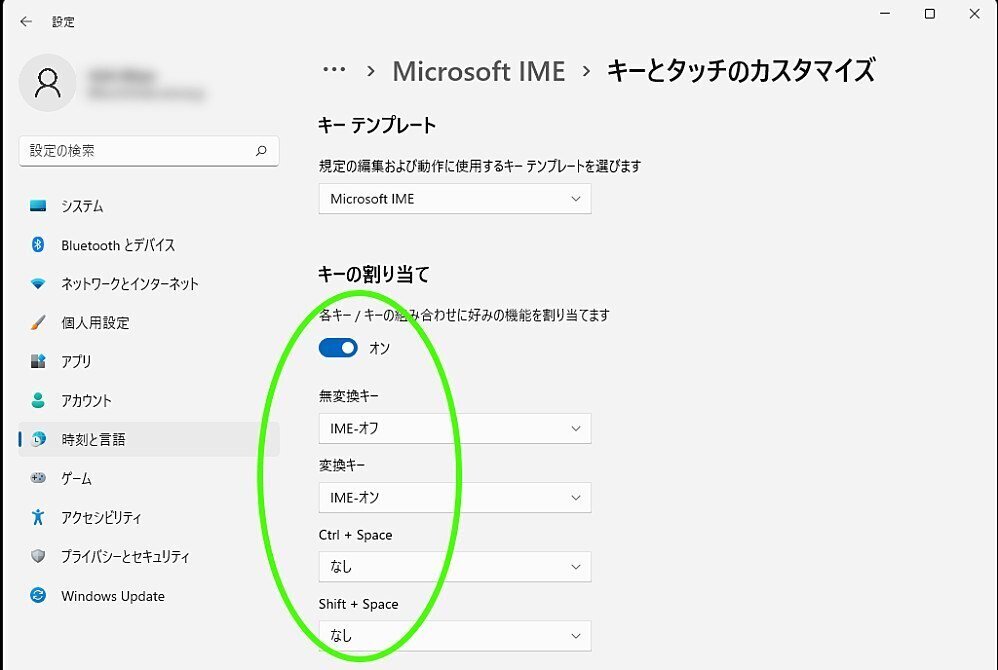Click the user profile avatar icon
This screenshot has height=670, width=998.
[x=48, y=83]
